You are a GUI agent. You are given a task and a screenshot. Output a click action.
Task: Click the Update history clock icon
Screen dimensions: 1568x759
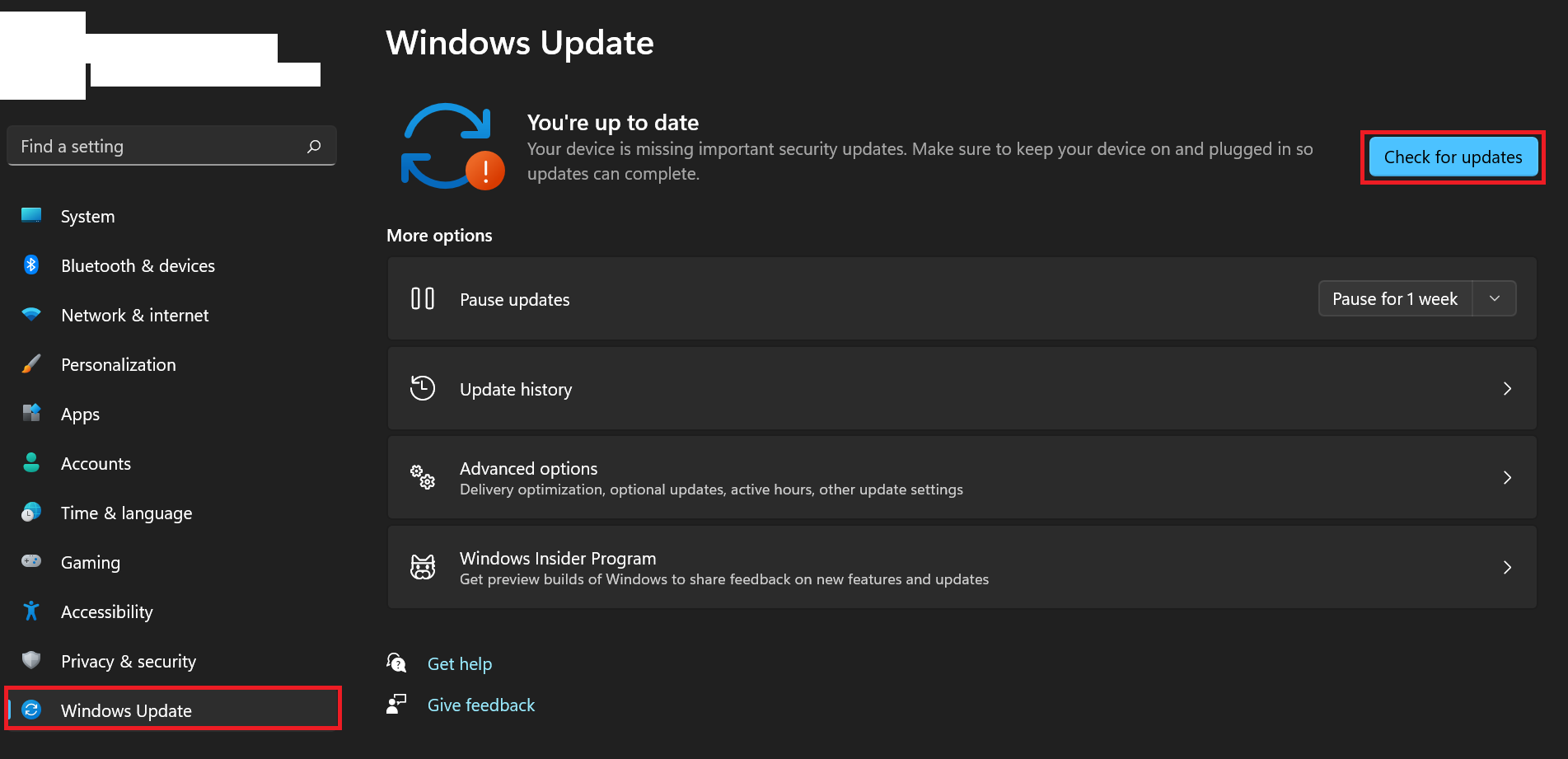423,388
